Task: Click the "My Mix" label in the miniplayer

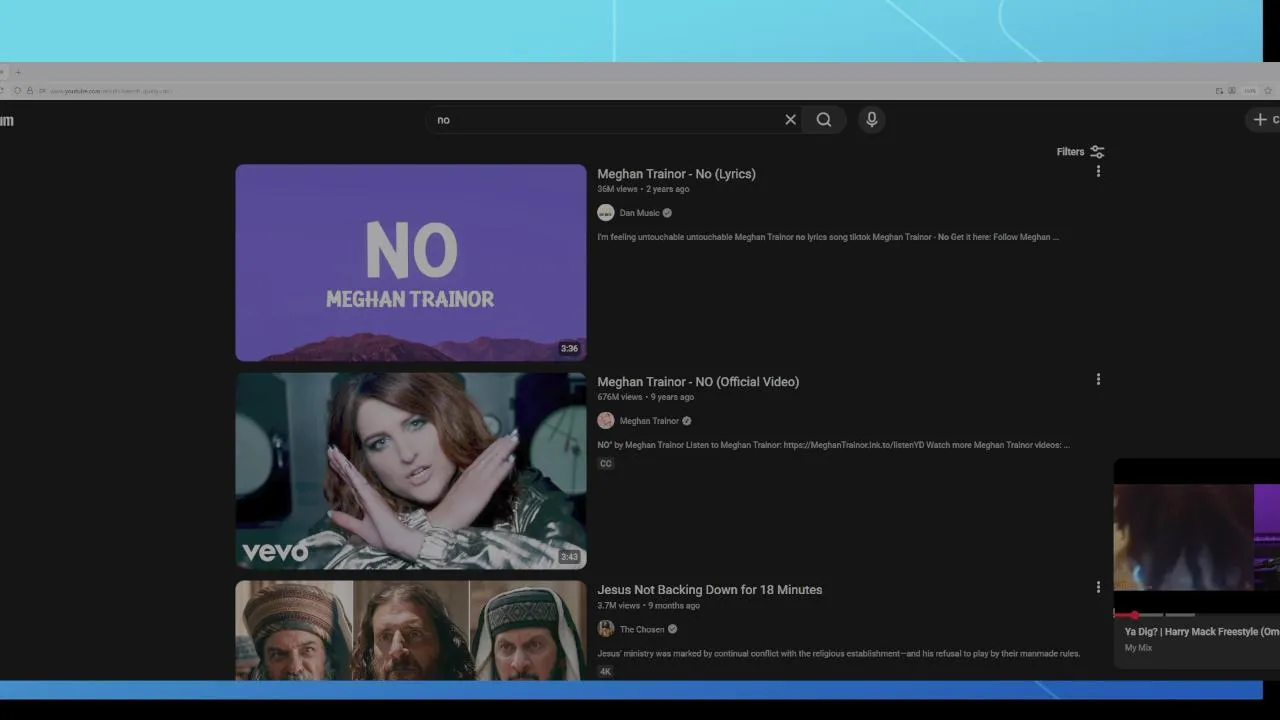Action: click(x=1138, y=648)
